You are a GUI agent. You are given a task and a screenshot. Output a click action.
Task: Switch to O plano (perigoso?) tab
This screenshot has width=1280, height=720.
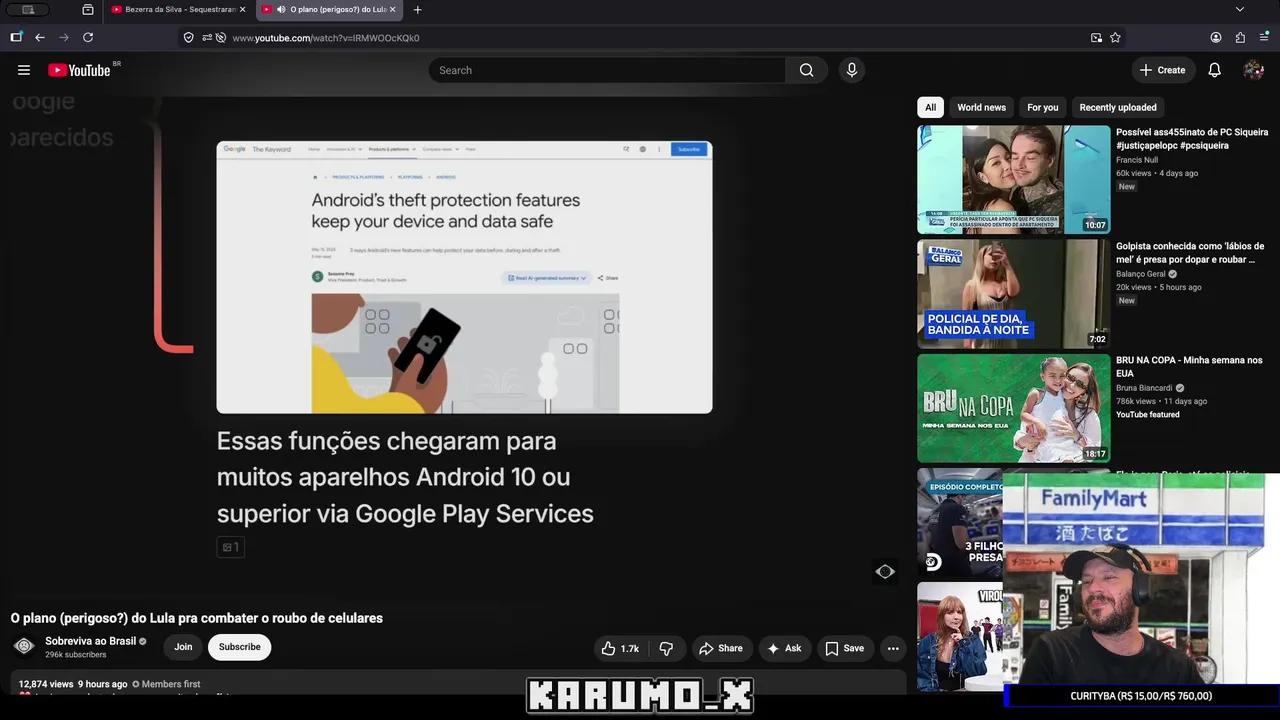[x=329, y=9]
